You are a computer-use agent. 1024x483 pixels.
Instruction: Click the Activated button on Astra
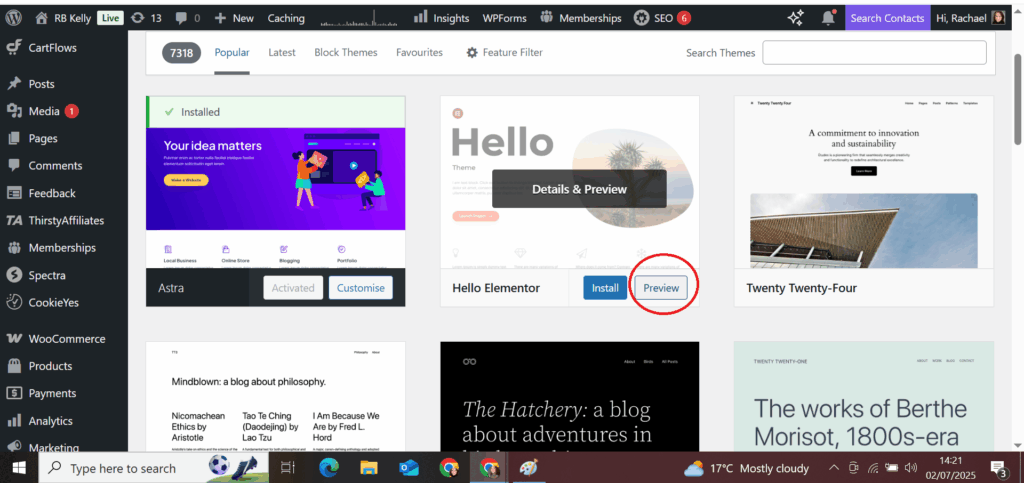pos(293,288)
